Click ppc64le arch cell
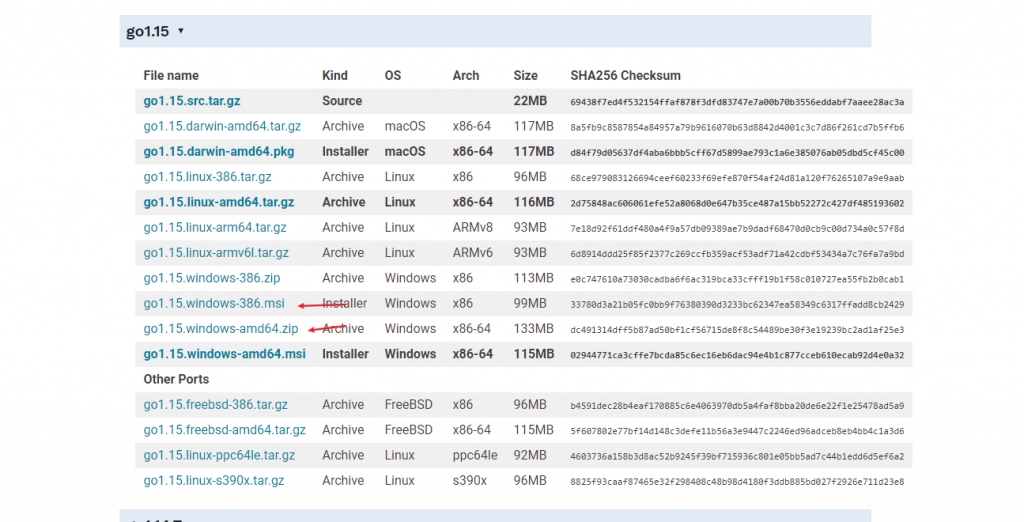 (x=475, y=456)
